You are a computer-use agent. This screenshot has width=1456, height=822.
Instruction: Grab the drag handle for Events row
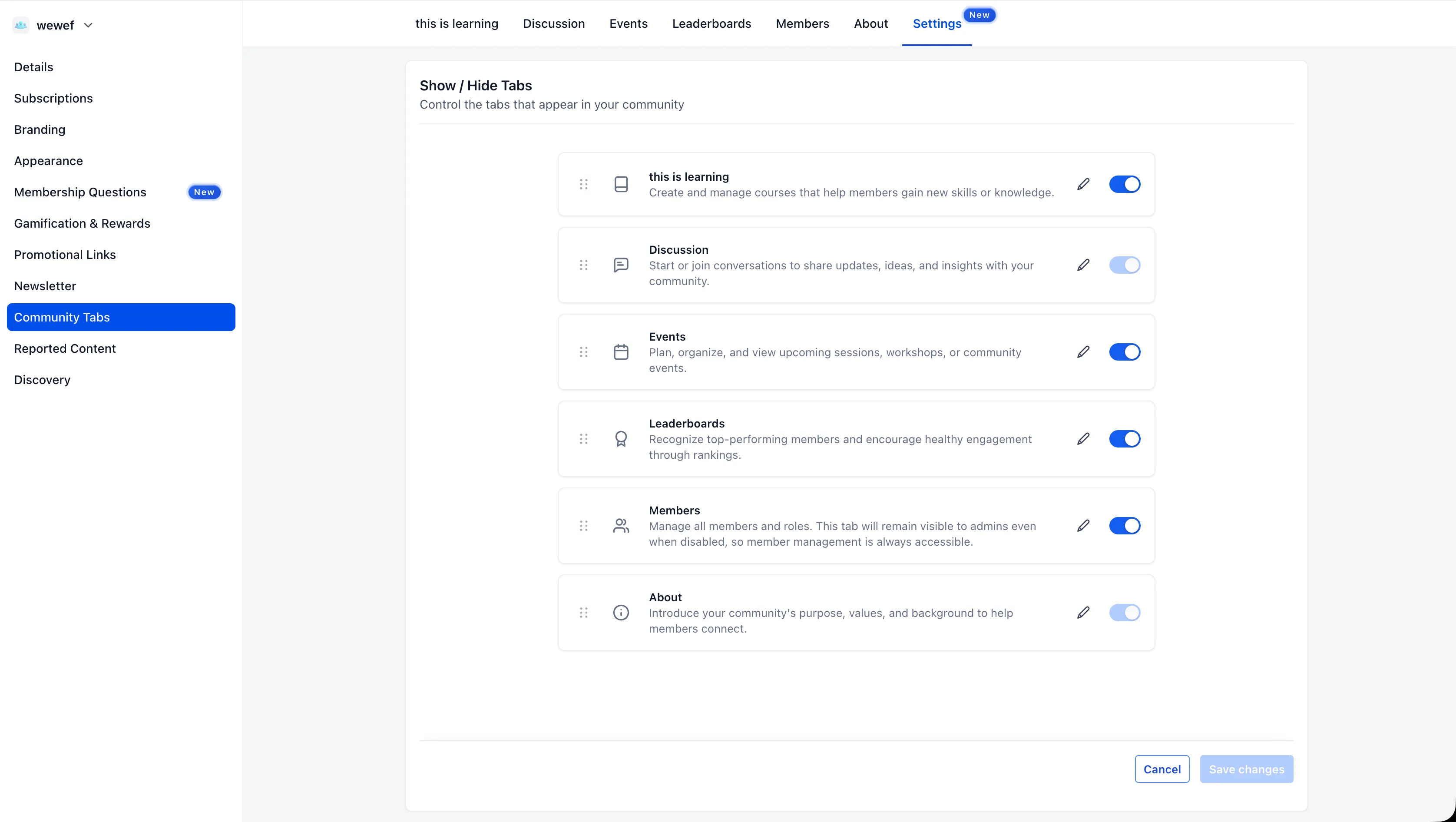(x=584, y=352)
